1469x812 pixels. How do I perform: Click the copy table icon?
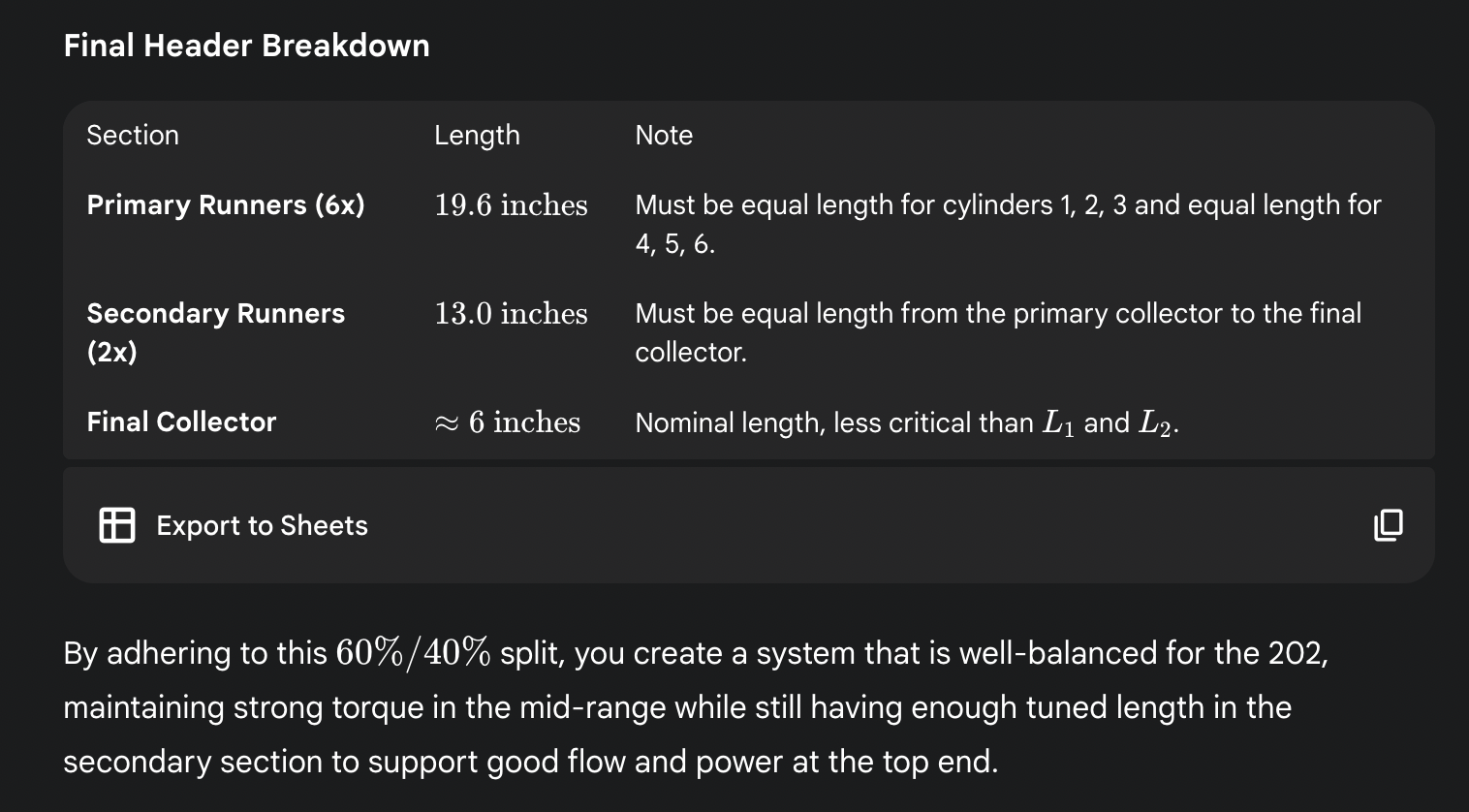(x=1388, y=525)
